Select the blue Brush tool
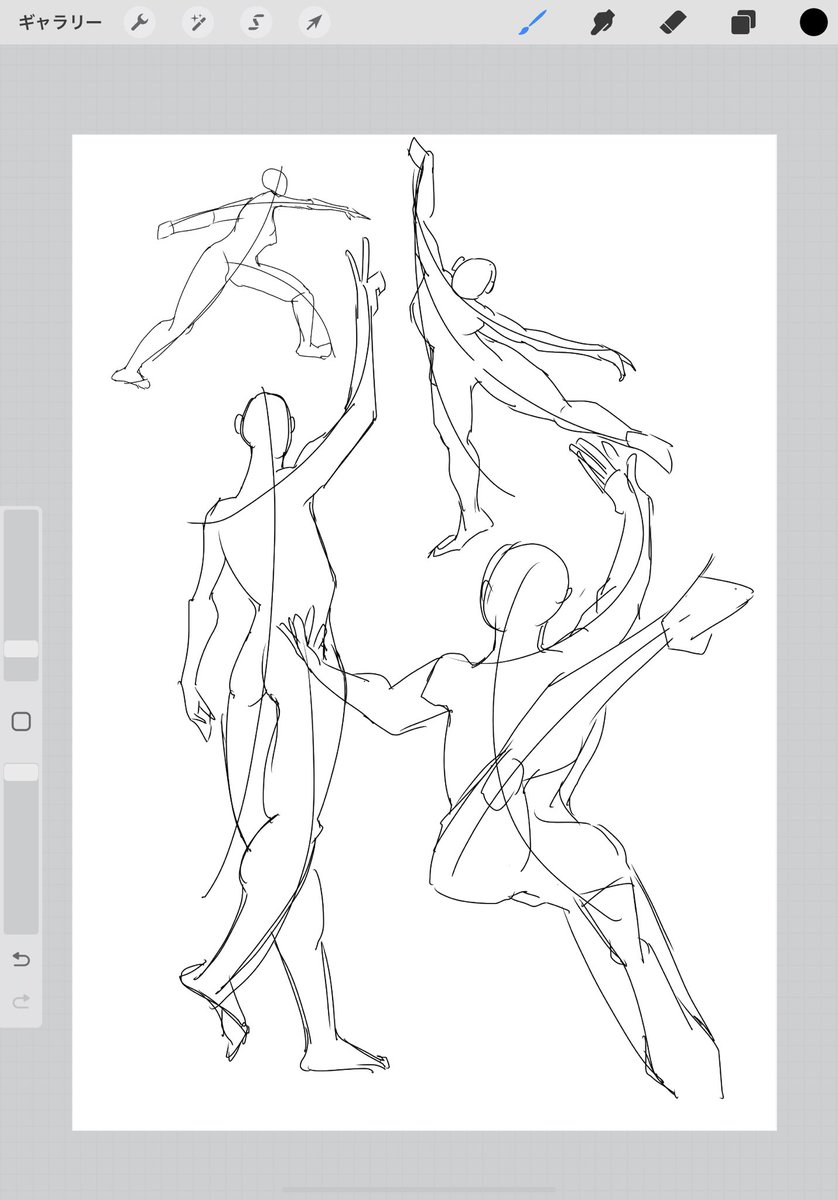 532,22
